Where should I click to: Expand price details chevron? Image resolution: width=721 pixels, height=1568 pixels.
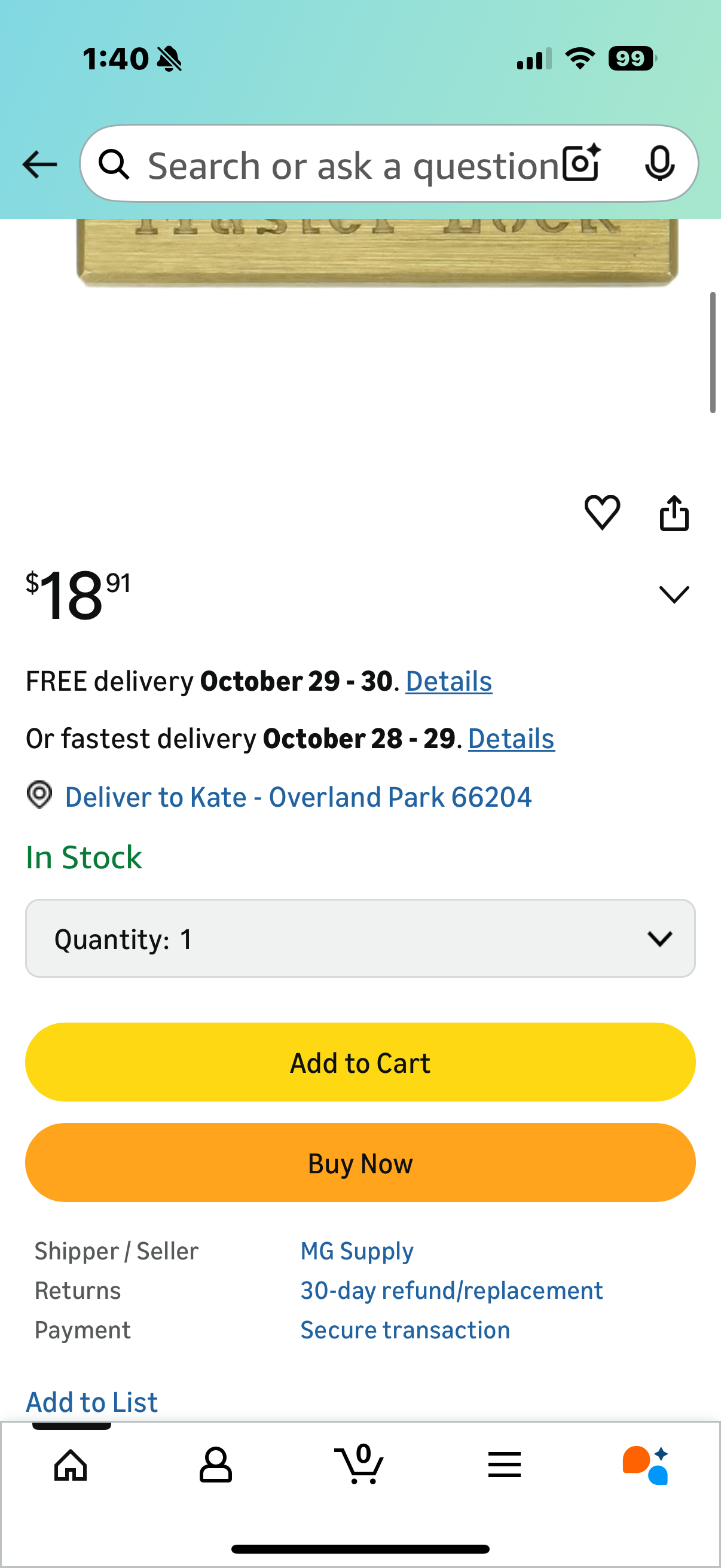click(x=674, y=594)
